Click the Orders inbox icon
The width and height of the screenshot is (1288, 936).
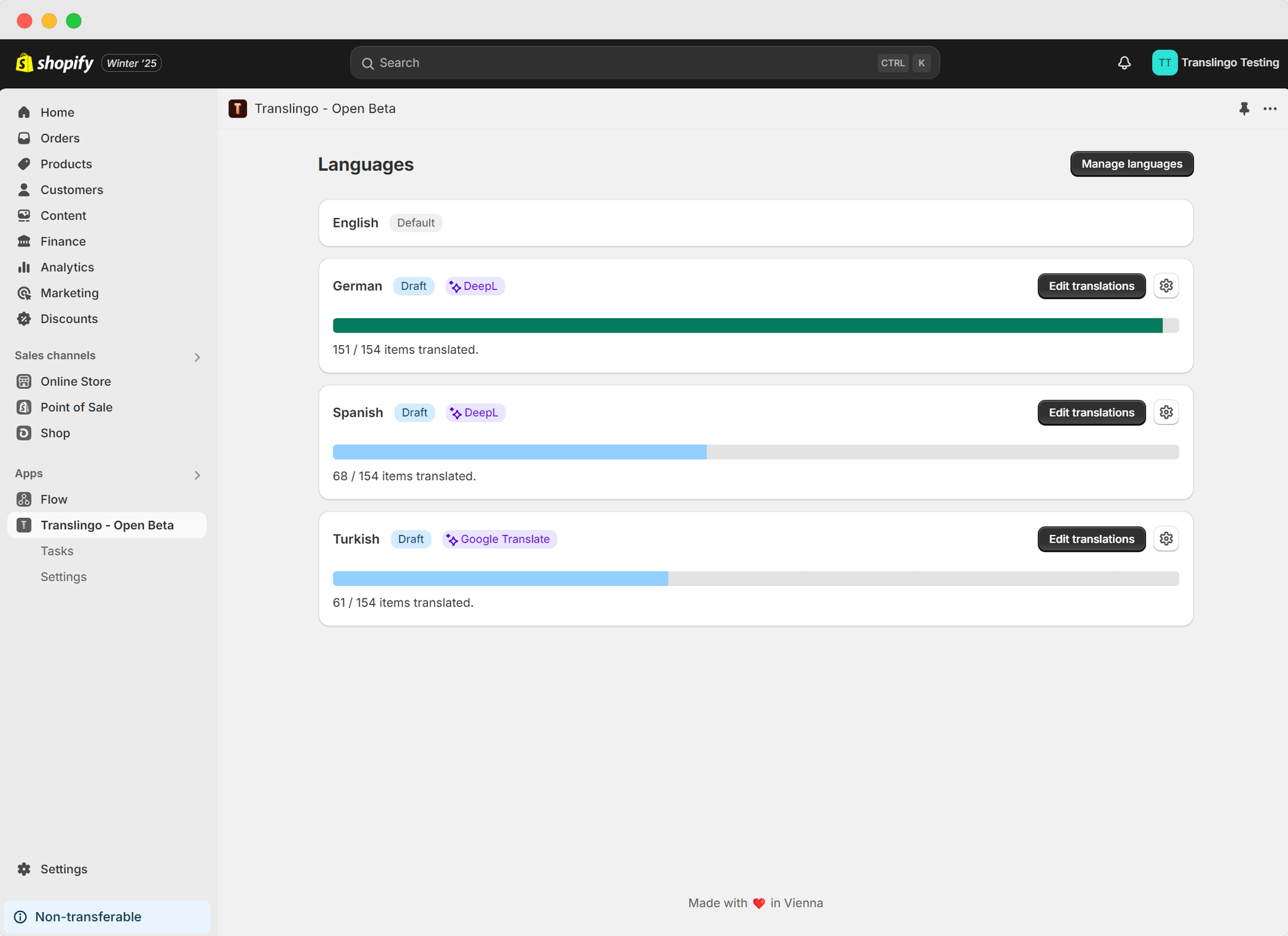24,138
